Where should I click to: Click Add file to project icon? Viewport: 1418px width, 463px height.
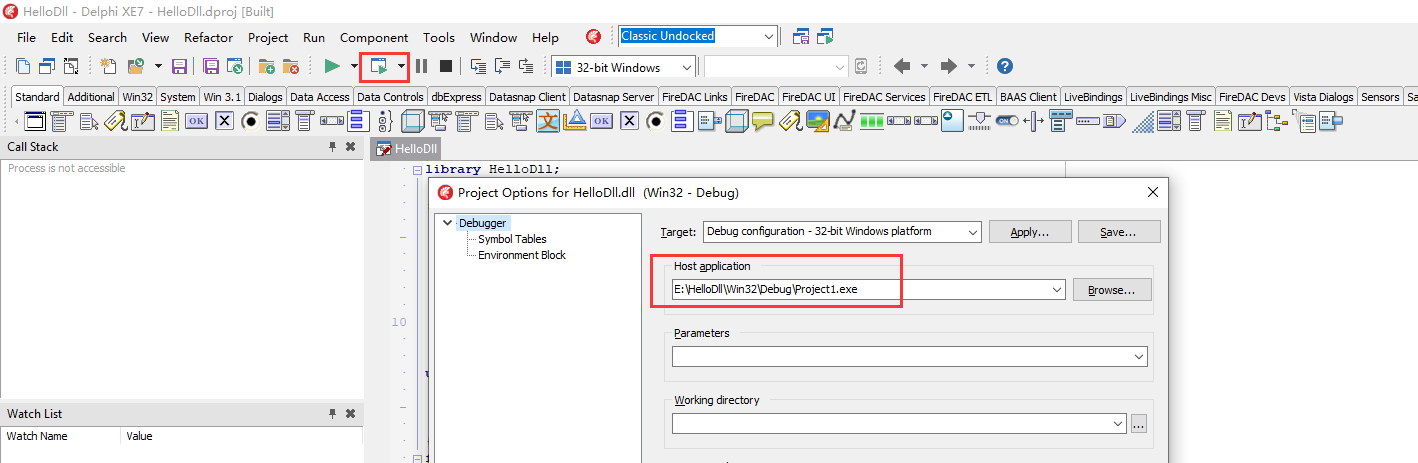pyautogui.click(x=266, y=66)
